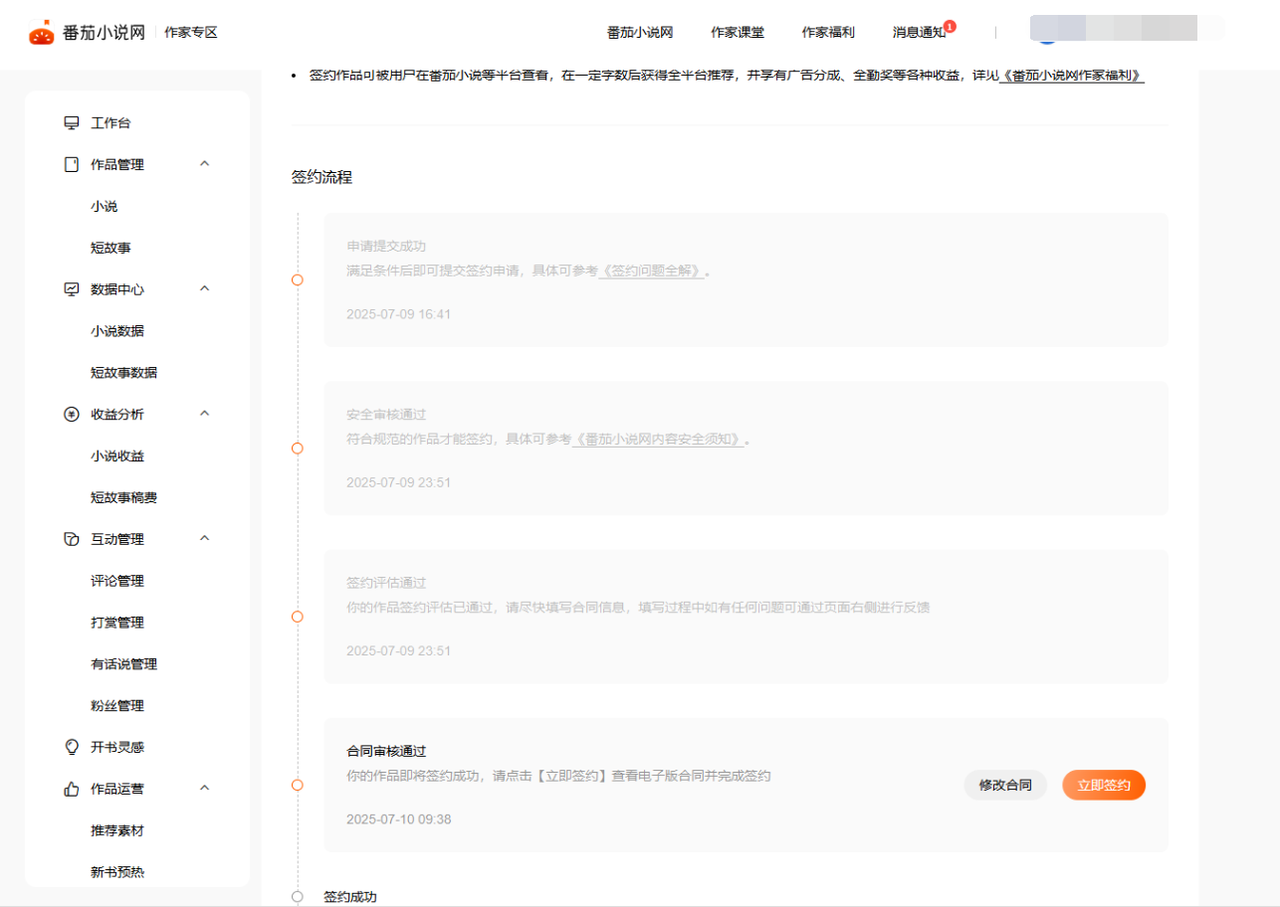The height and width of the screenshot is (907, 1280).
Task: Collapse the 收益分析 section chevron
Action: point(205,413)
